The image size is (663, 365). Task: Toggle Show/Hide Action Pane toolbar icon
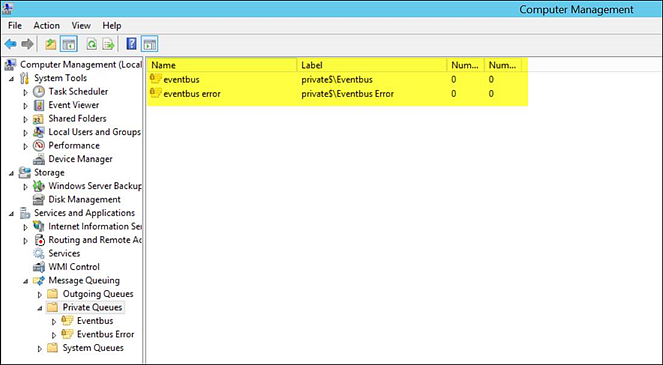pos(150,44)
